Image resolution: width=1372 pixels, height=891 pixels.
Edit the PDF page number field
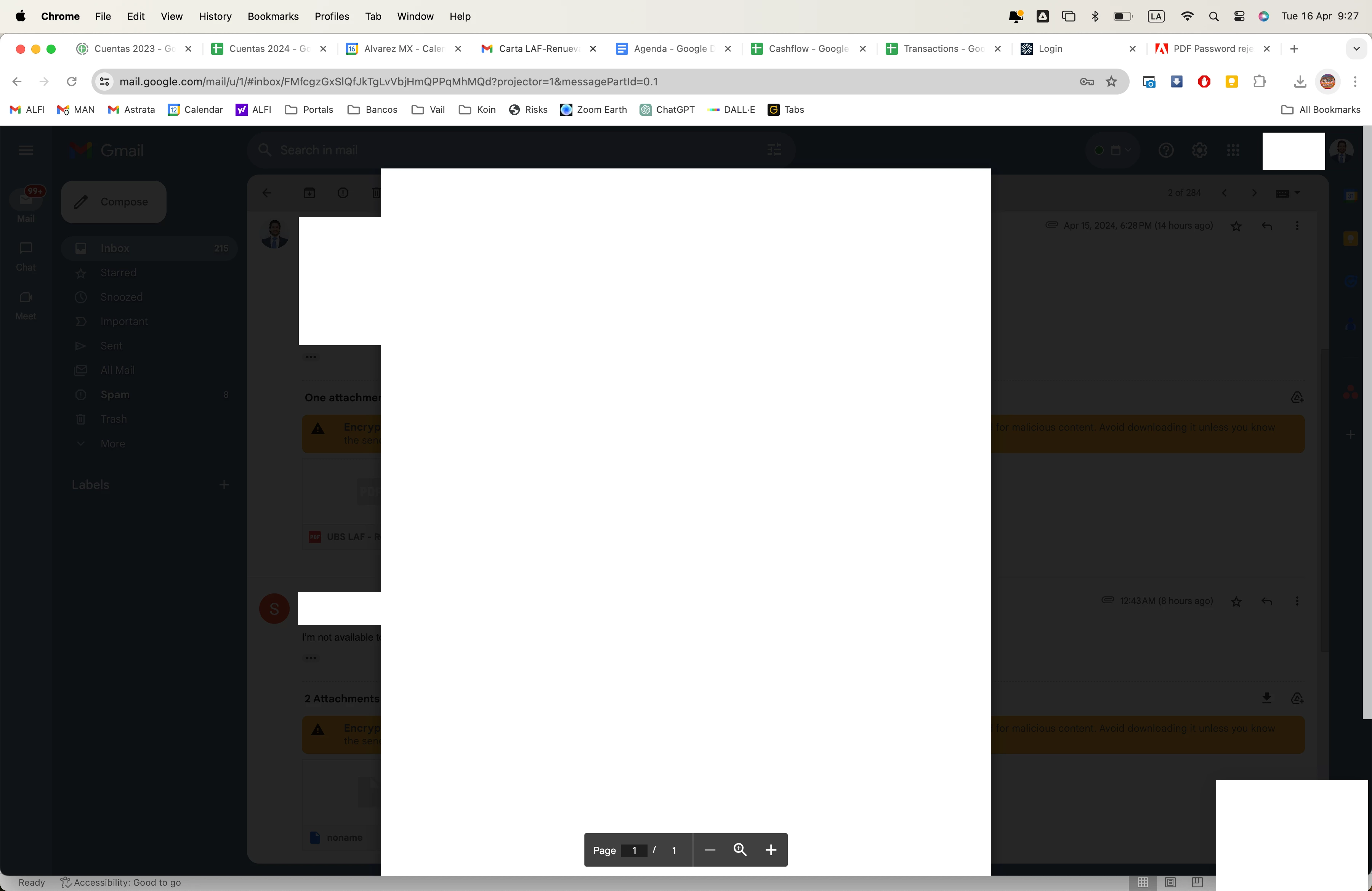click(634, 850)
